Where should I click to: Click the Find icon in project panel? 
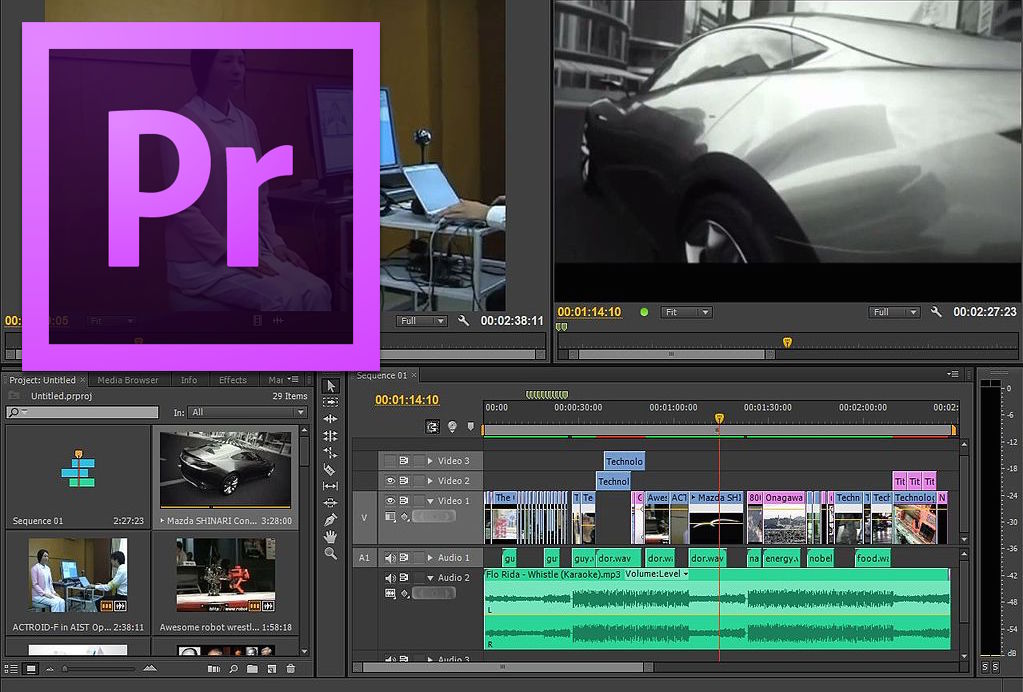[234, 669]
